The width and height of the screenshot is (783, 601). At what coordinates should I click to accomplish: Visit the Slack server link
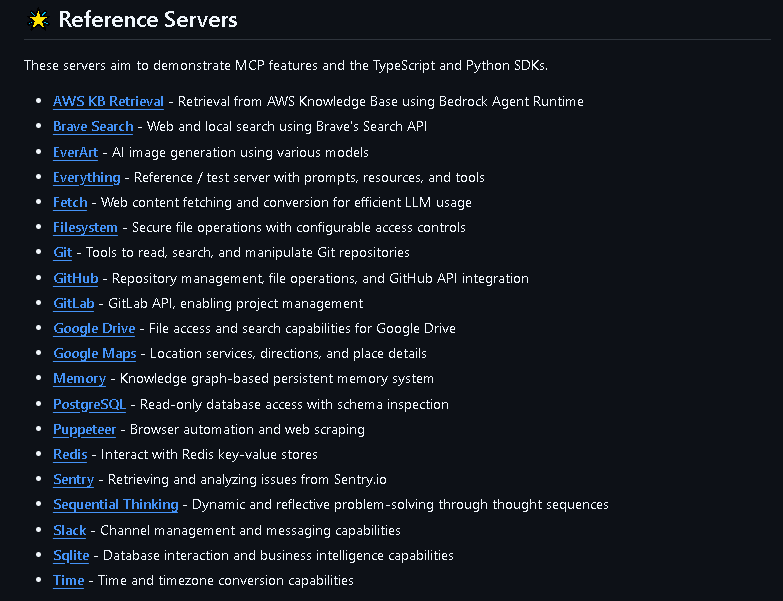tap(69, 530)
